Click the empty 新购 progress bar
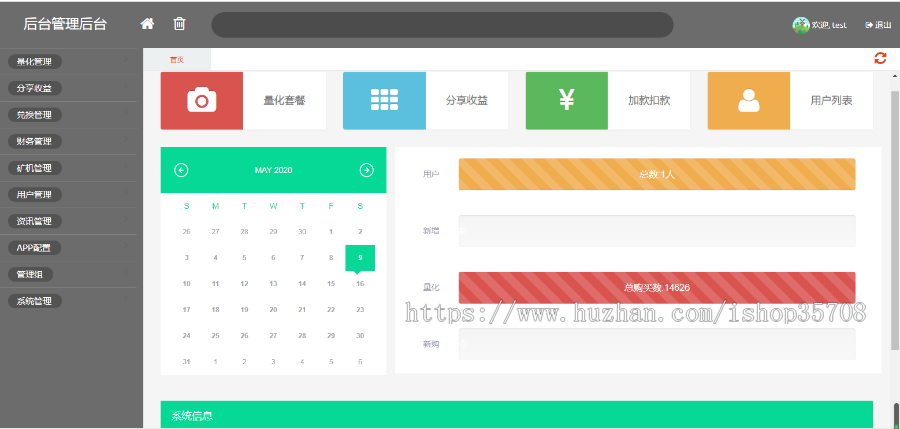Screen dimensions: 900x429 point(657,344)
